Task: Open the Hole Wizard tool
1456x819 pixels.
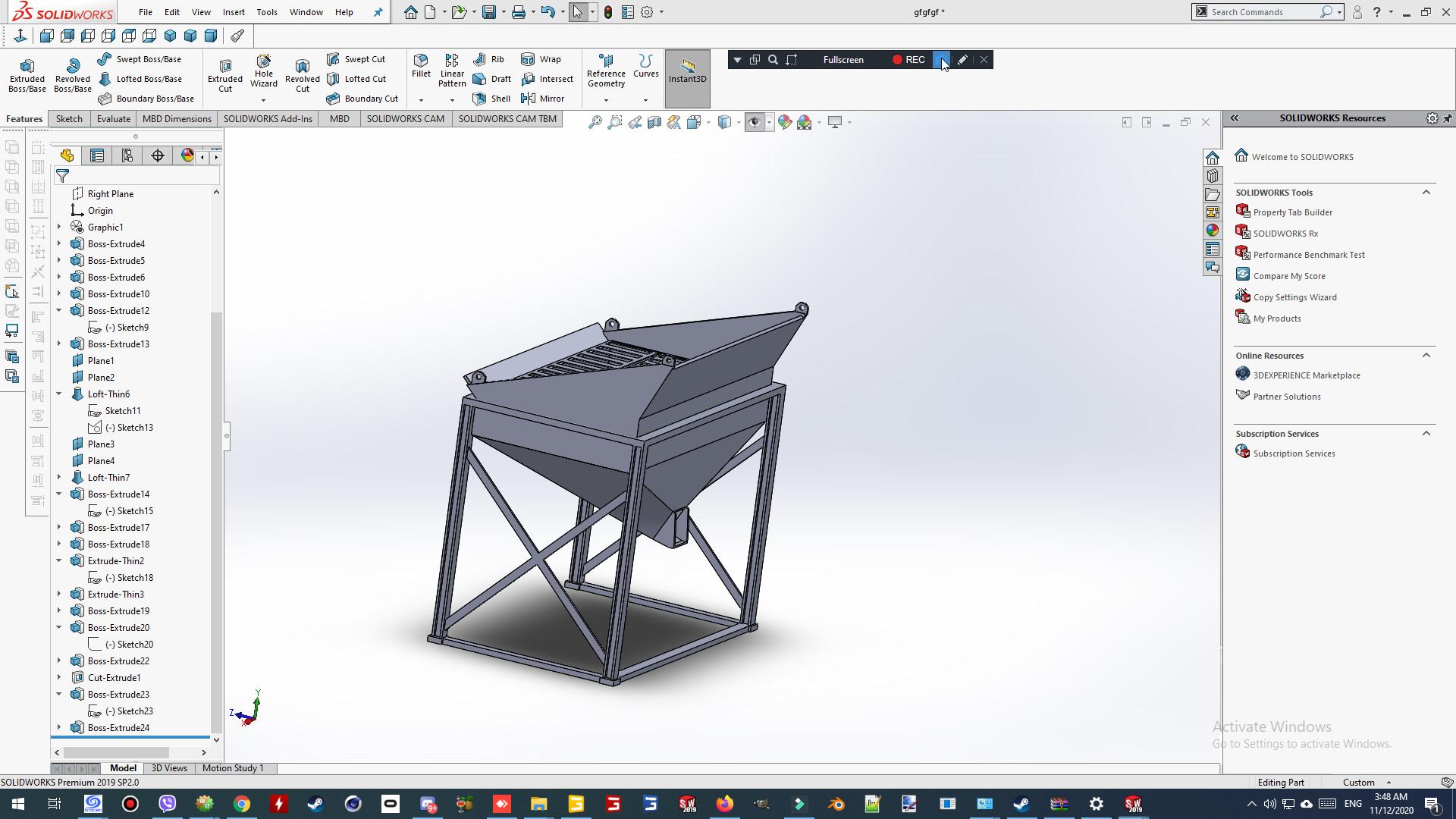Action: click(264, 71)
